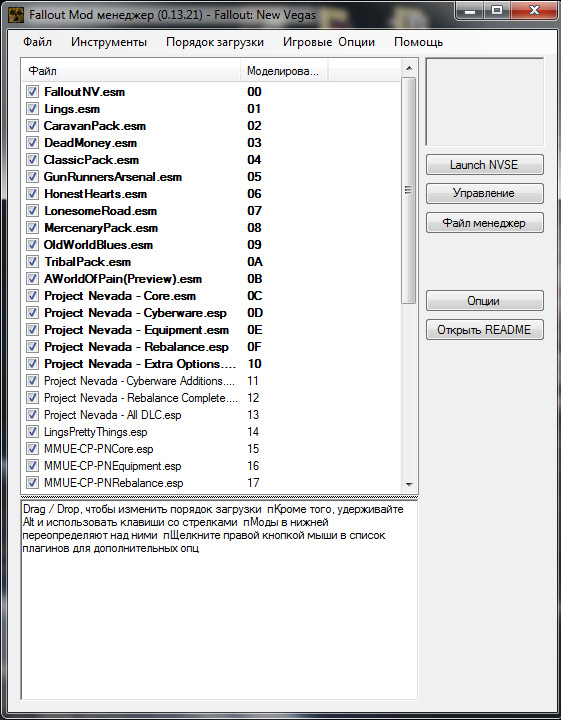This screenshot has height=720, width=561.
Task: Click the Launch NVSE button
Action: point(484,165)
